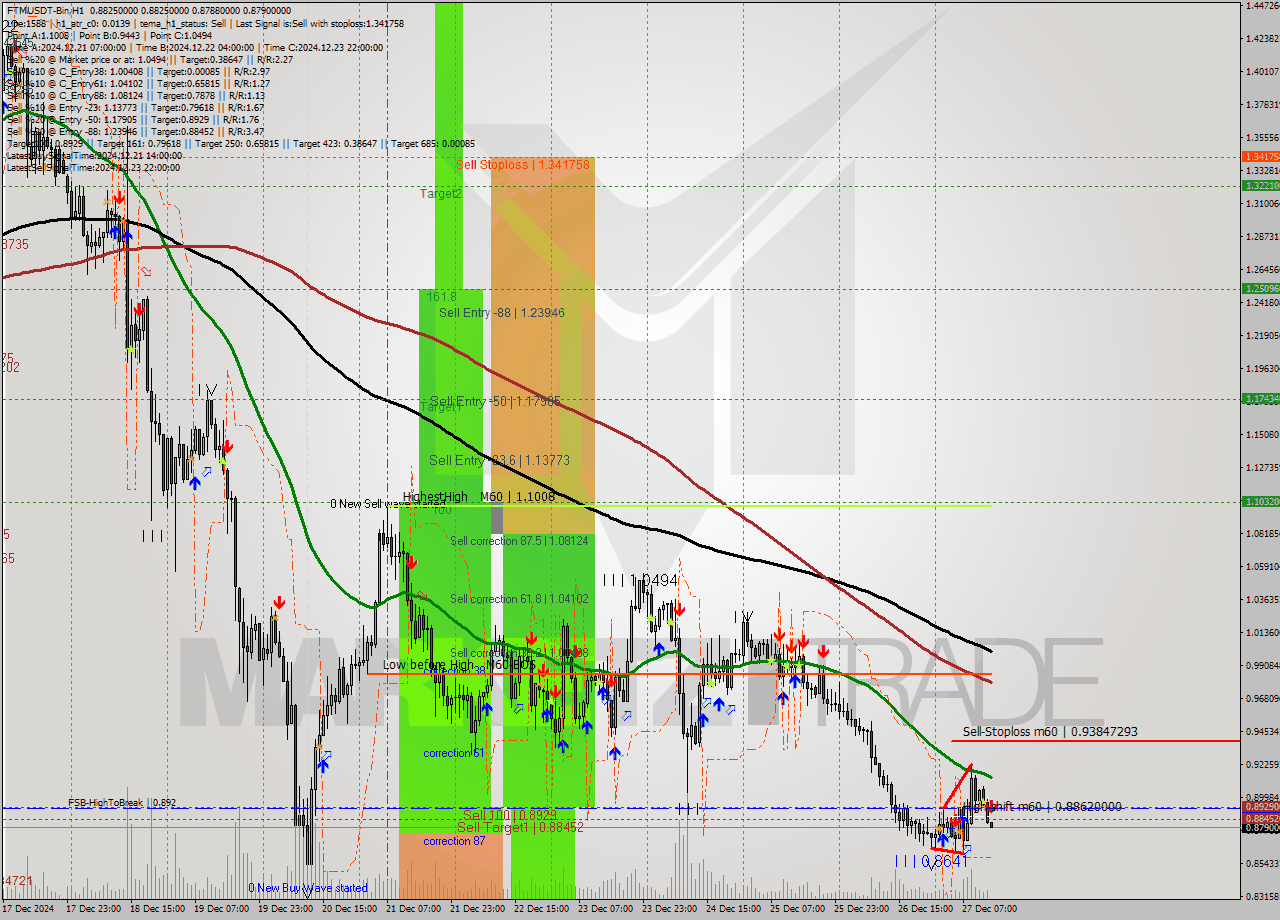Viewport: 1280px width, 920px height.
Task: Click the 'HighestHigh M60 | 1.1008' label
Action: [479, 496]
